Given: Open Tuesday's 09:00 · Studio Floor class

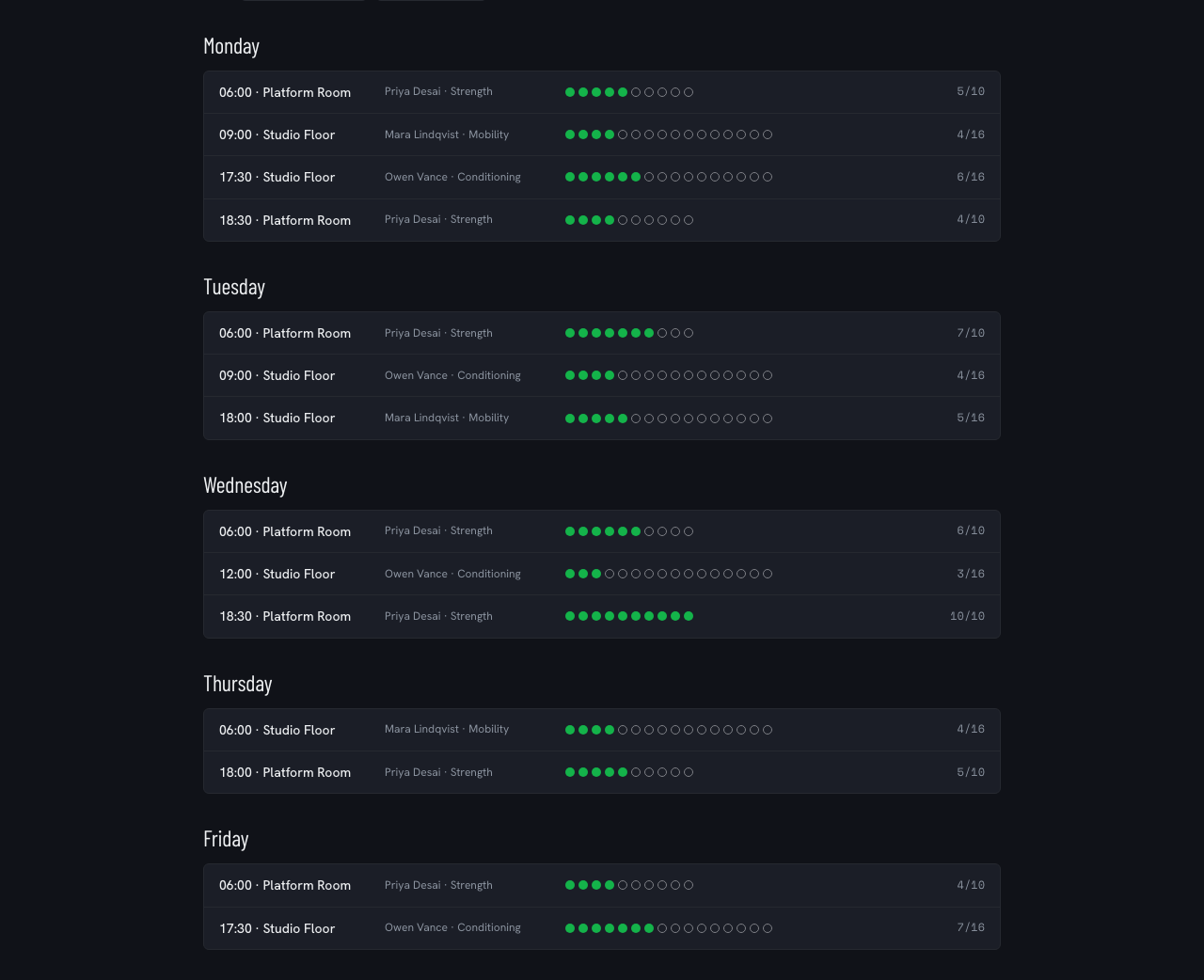Looking at the screenshot, I should [x=602, y=375].
